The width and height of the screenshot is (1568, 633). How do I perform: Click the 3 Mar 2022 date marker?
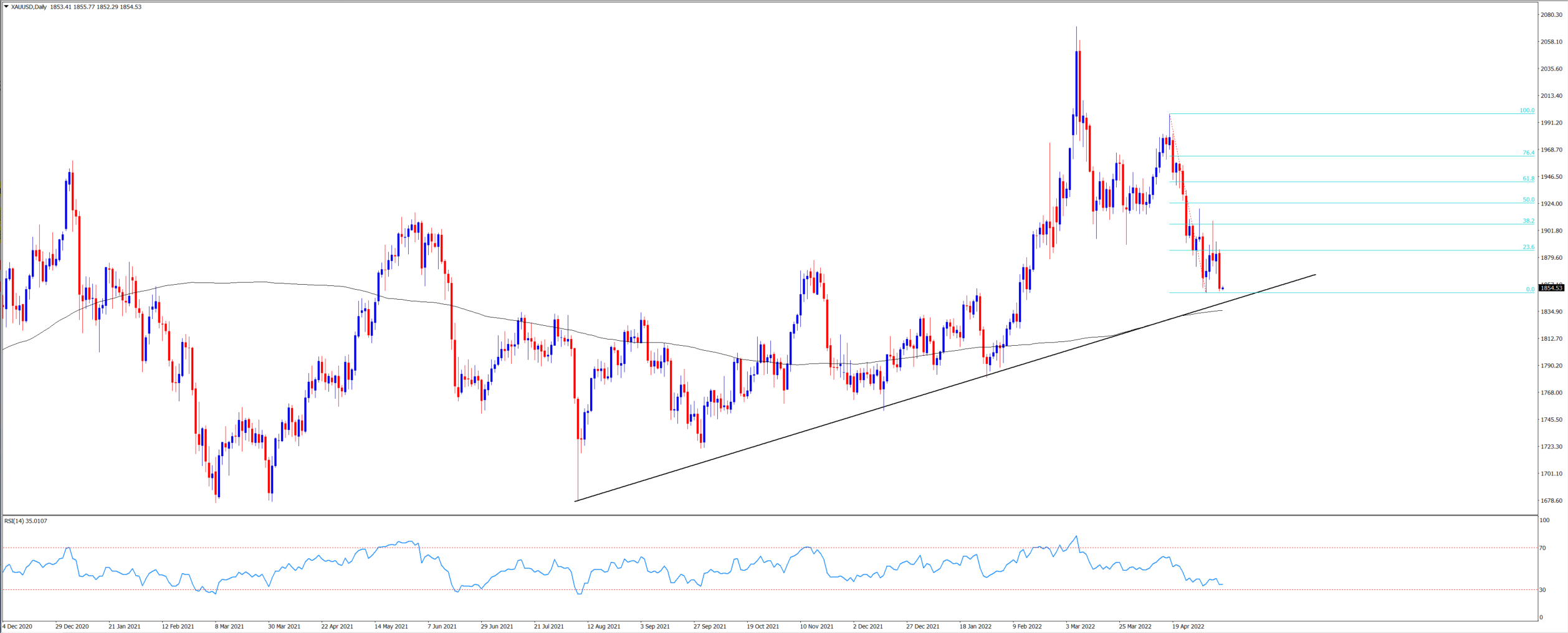(1080, 626)
